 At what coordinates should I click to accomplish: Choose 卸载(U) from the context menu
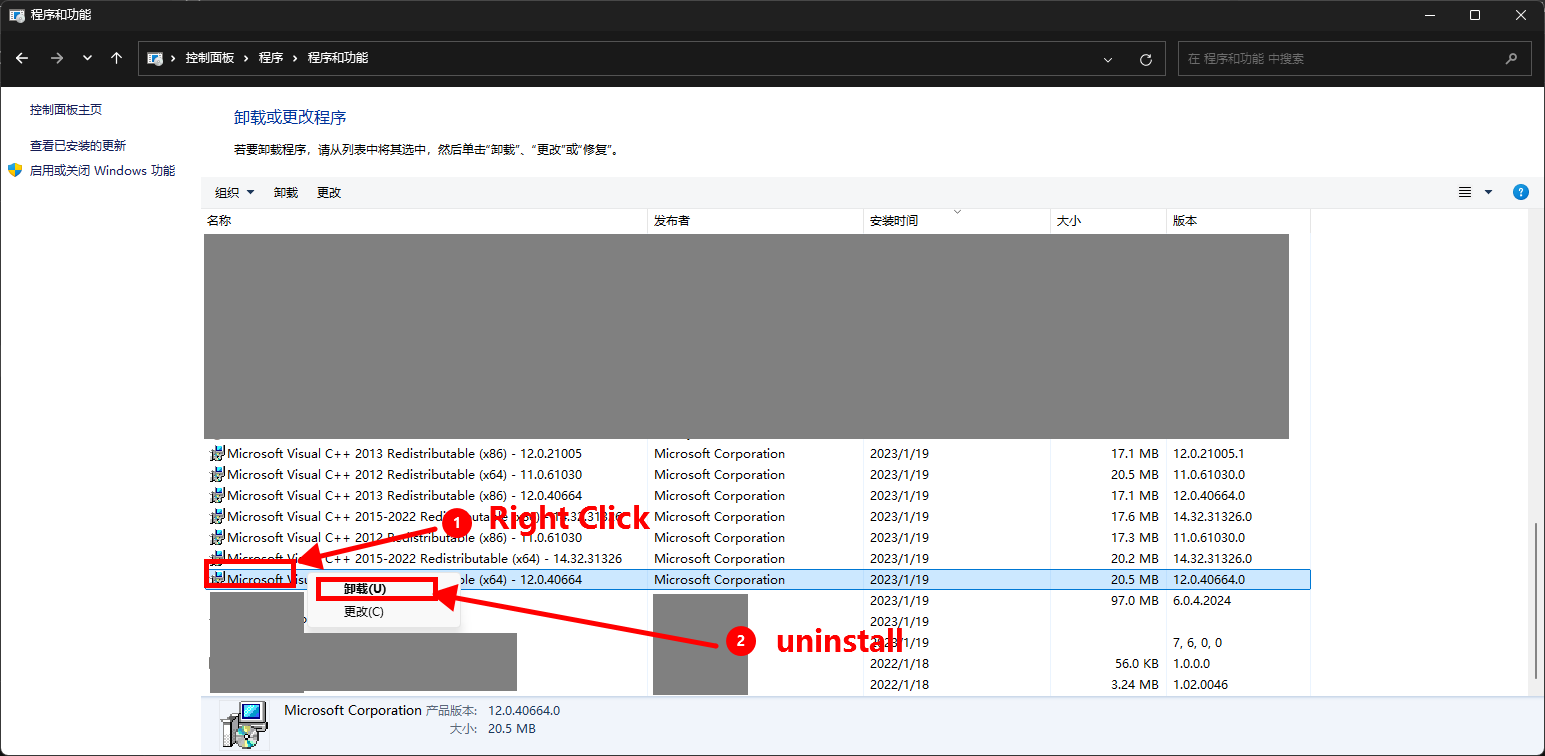pos(365,589)
